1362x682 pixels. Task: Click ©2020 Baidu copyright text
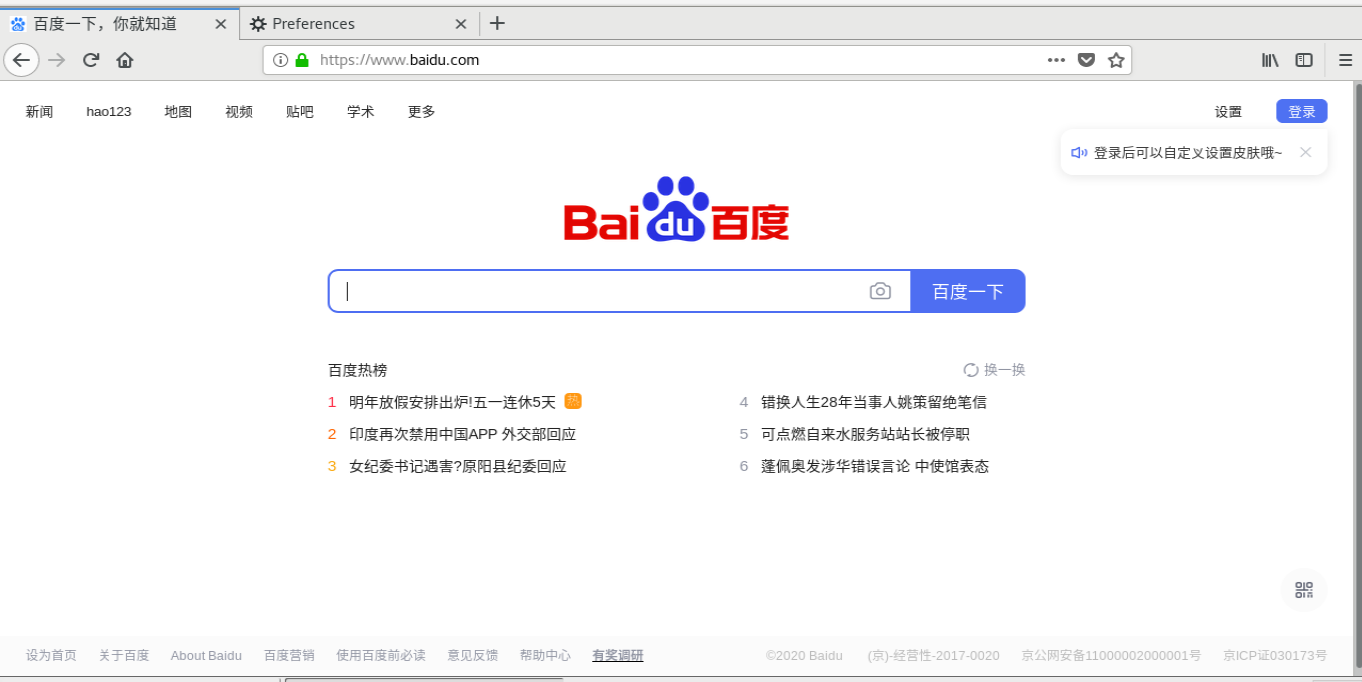click(804, 656)
